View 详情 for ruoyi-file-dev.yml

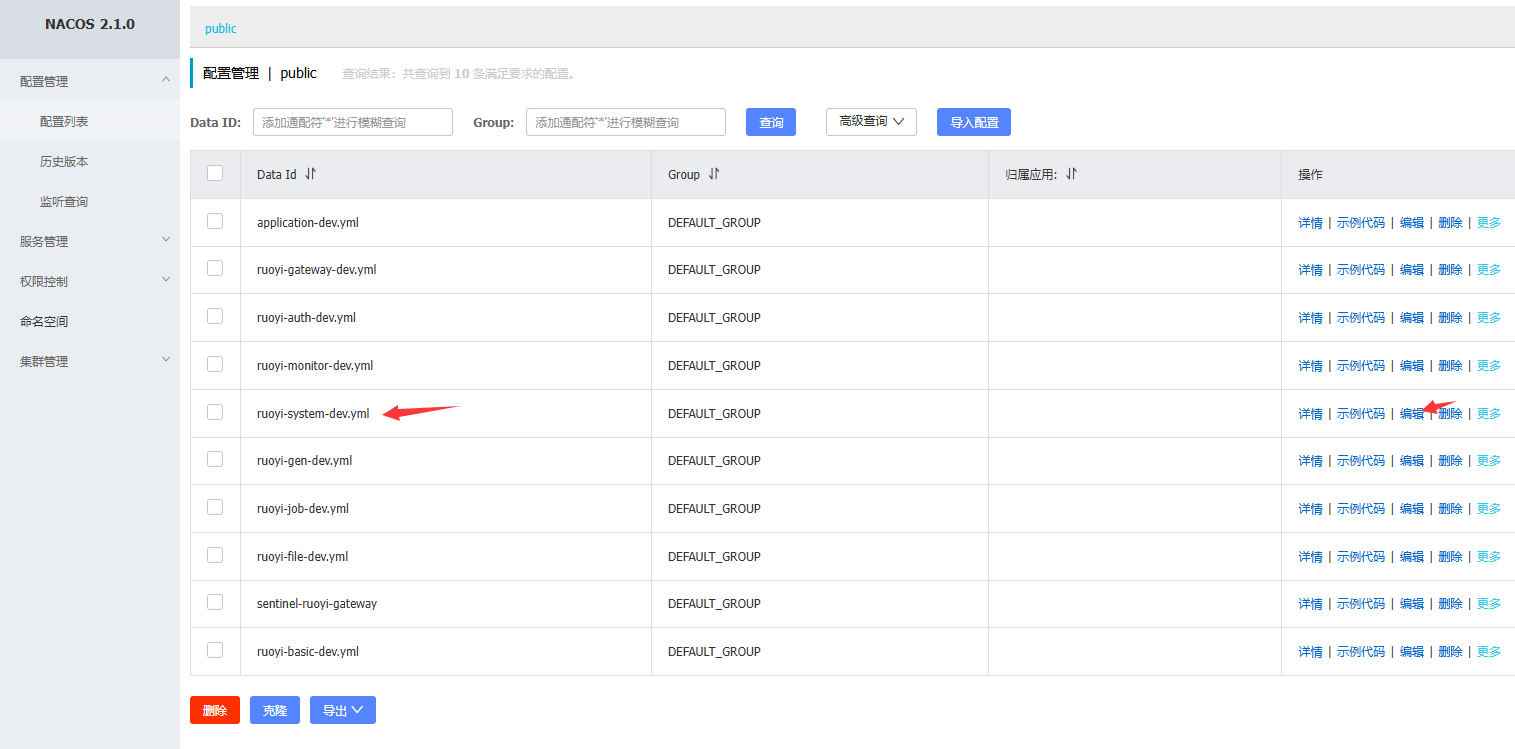click(x=1310, y=557)
